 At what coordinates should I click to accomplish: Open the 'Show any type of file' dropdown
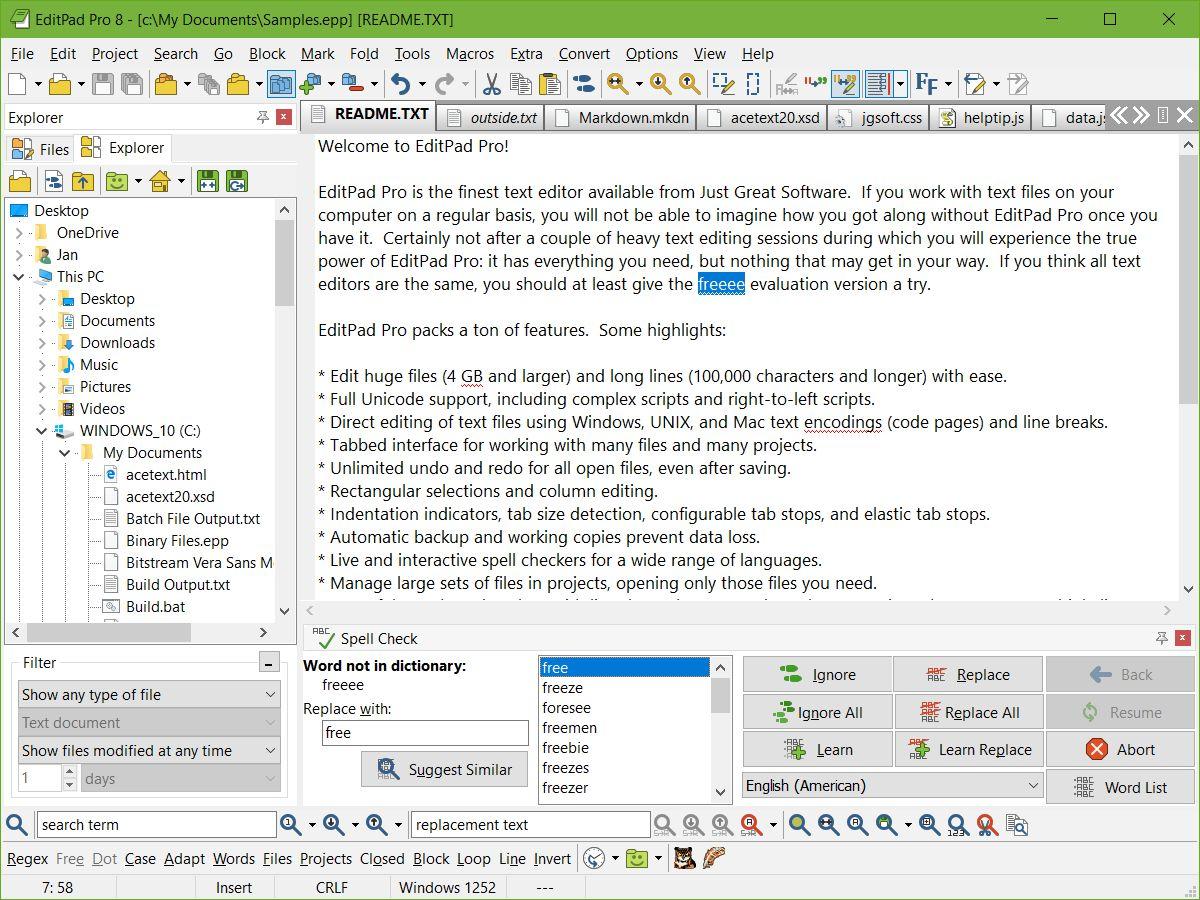pyautogui.click(x=149, y=694)
